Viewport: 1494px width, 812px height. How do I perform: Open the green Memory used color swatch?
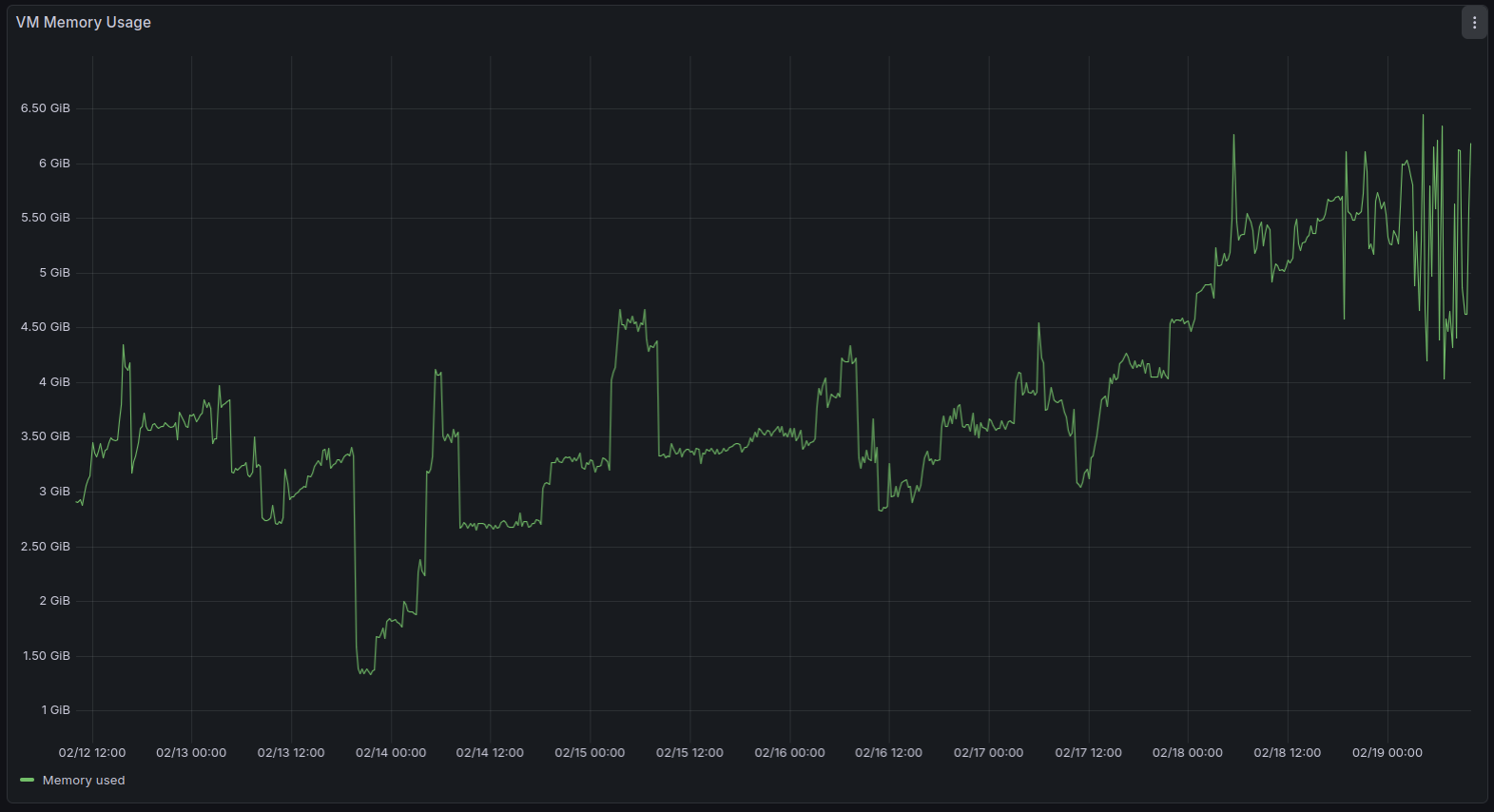(x=27, y=781)
